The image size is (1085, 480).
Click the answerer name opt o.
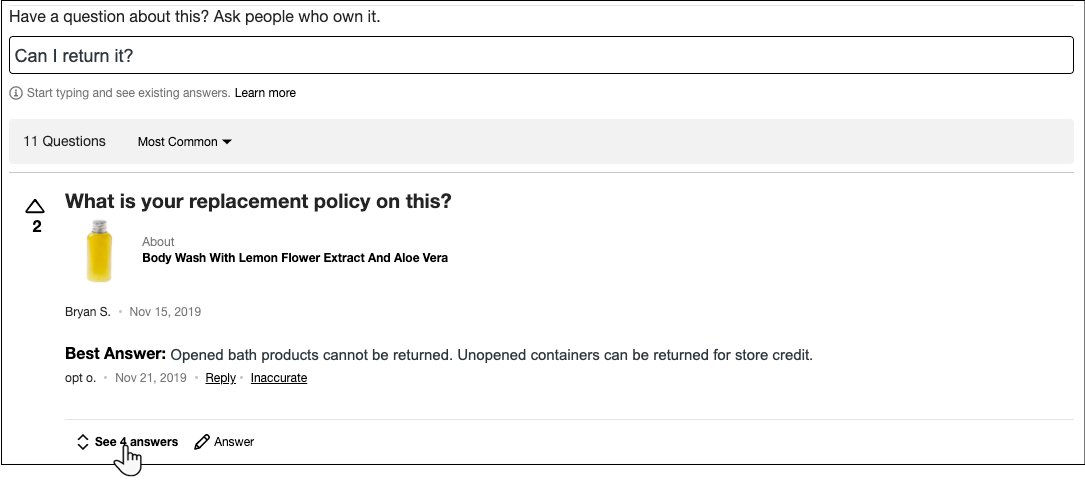[x=80, y=378]
